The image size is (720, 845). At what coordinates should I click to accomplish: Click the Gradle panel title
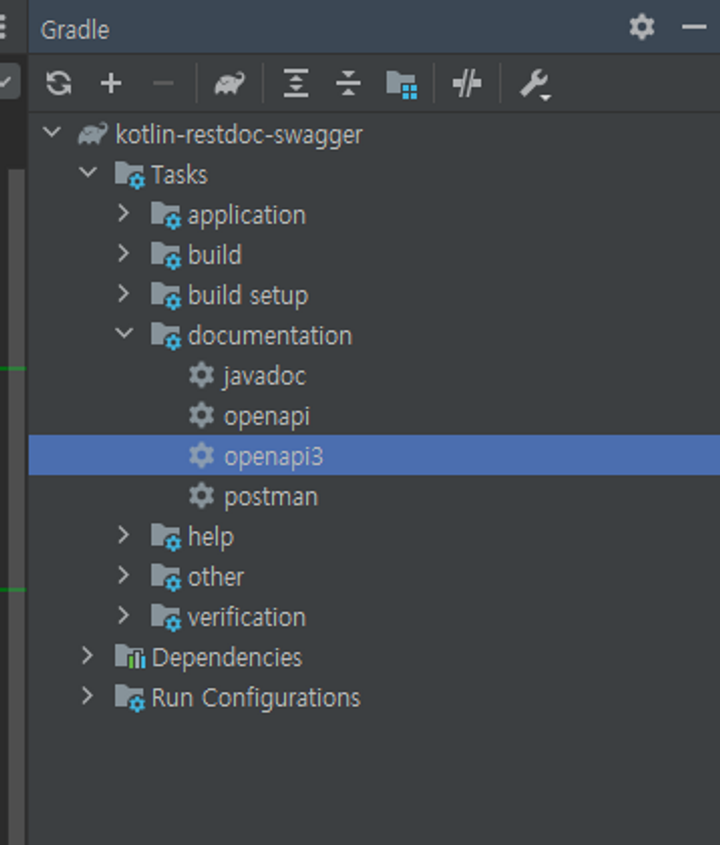75,30
